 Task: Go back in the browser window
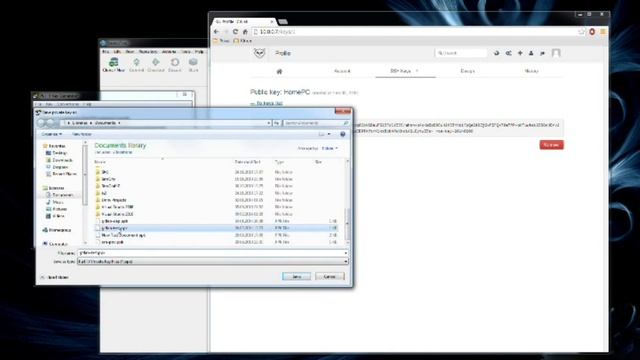point(217,31)
